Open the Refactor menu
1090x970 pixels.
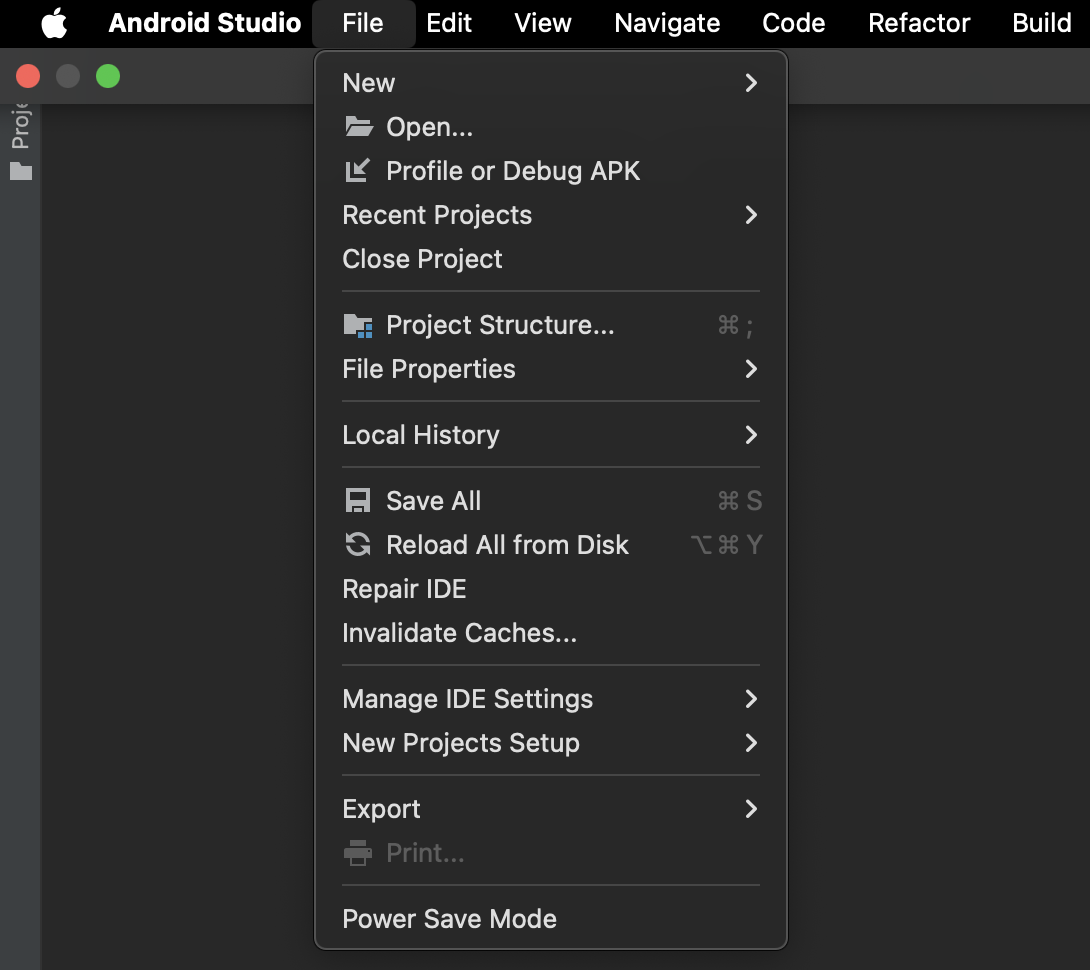pos(918,23)
